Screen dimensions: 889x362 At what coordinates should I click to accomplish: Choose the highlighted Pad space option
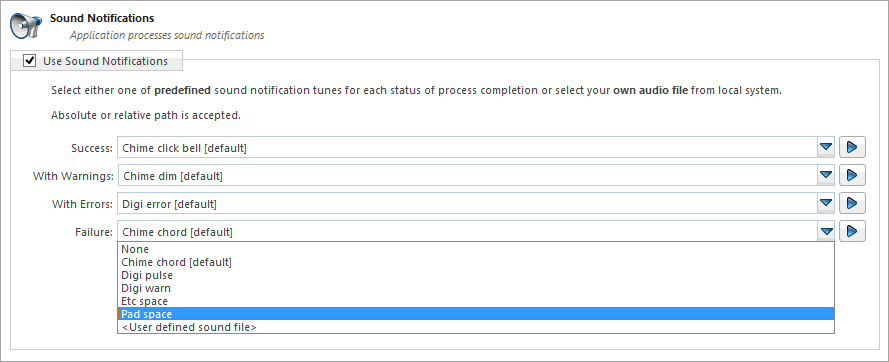[476, 314]
